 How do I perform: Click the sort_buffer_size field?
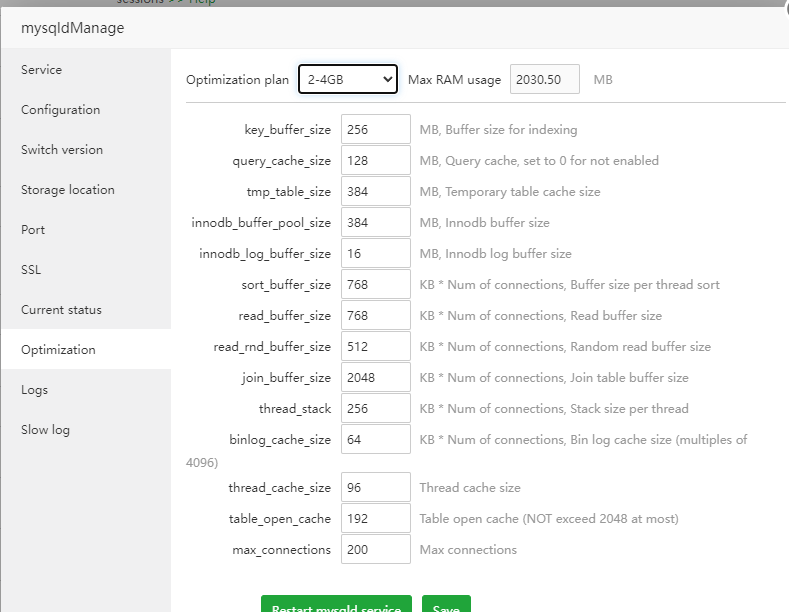[375, 284]
